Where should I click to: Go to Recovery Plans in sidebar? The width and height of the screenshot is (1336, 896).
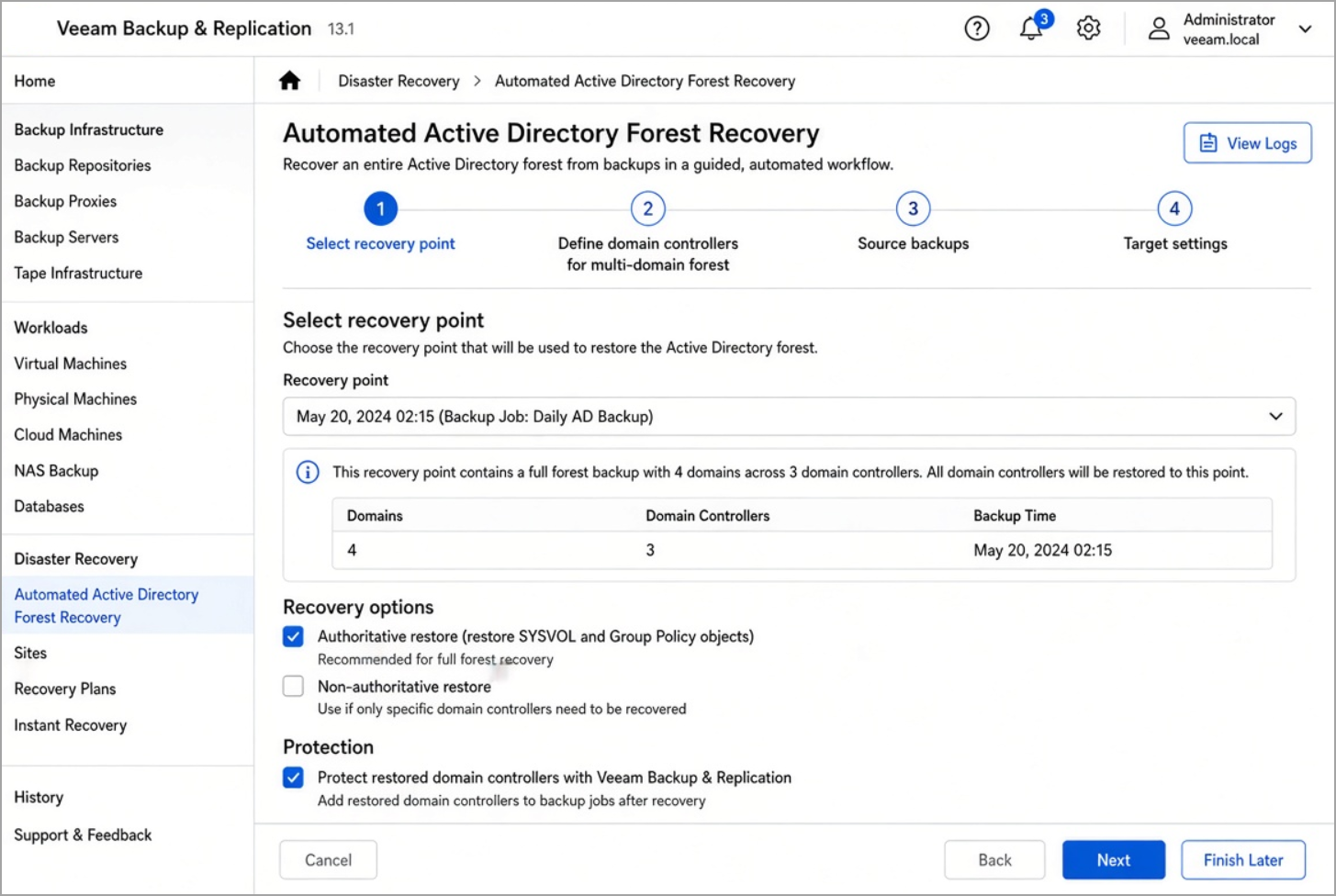coord(65,689)
